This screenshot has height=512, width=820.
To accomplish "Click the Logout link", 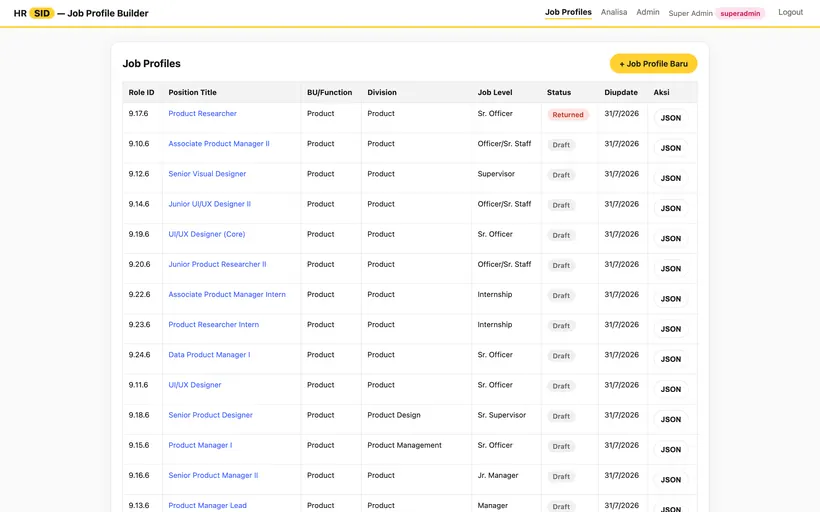I will (x=790, y=12).
